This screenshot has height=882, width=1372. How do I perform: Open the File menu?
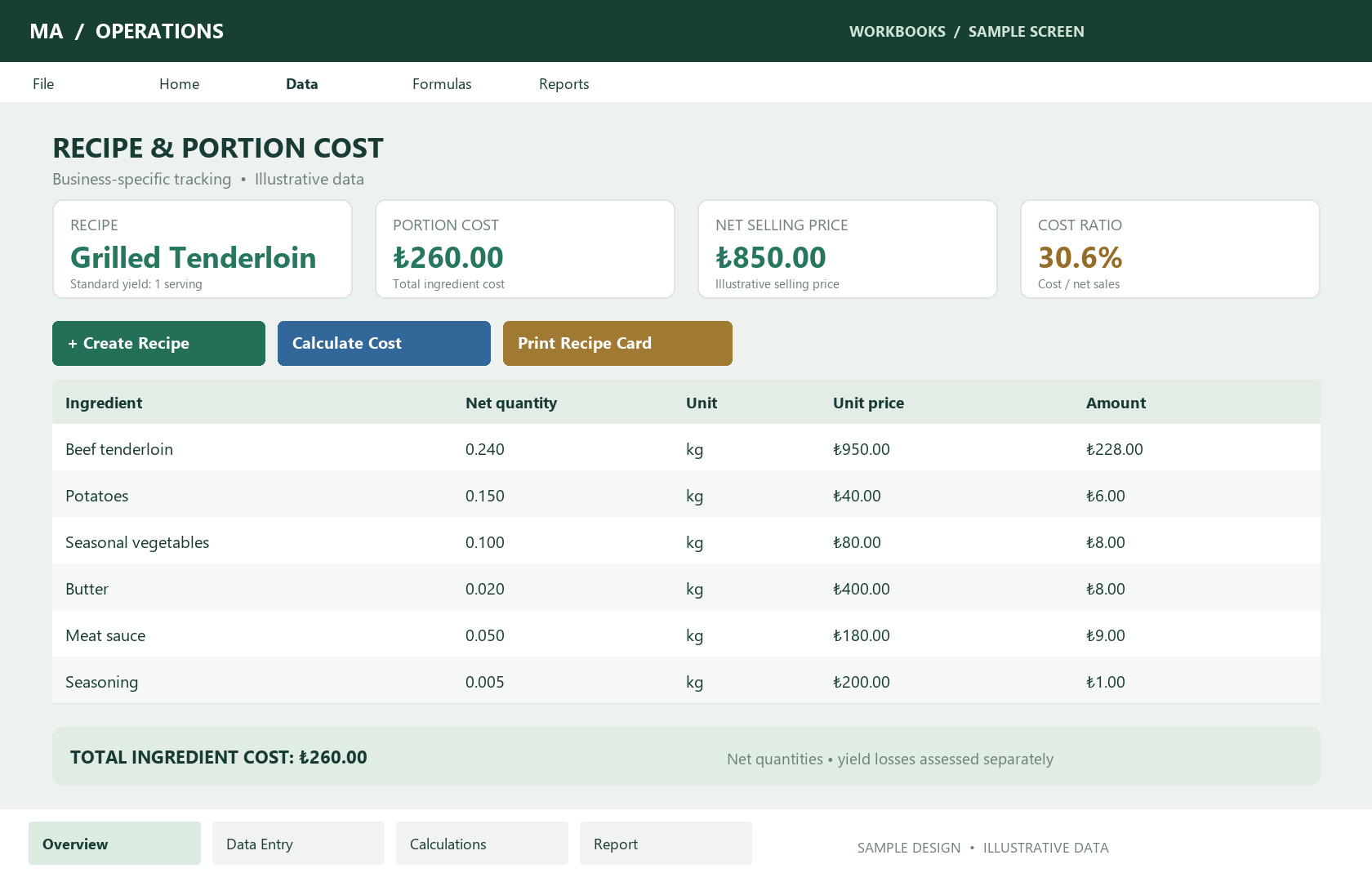[x=43, y=83]
